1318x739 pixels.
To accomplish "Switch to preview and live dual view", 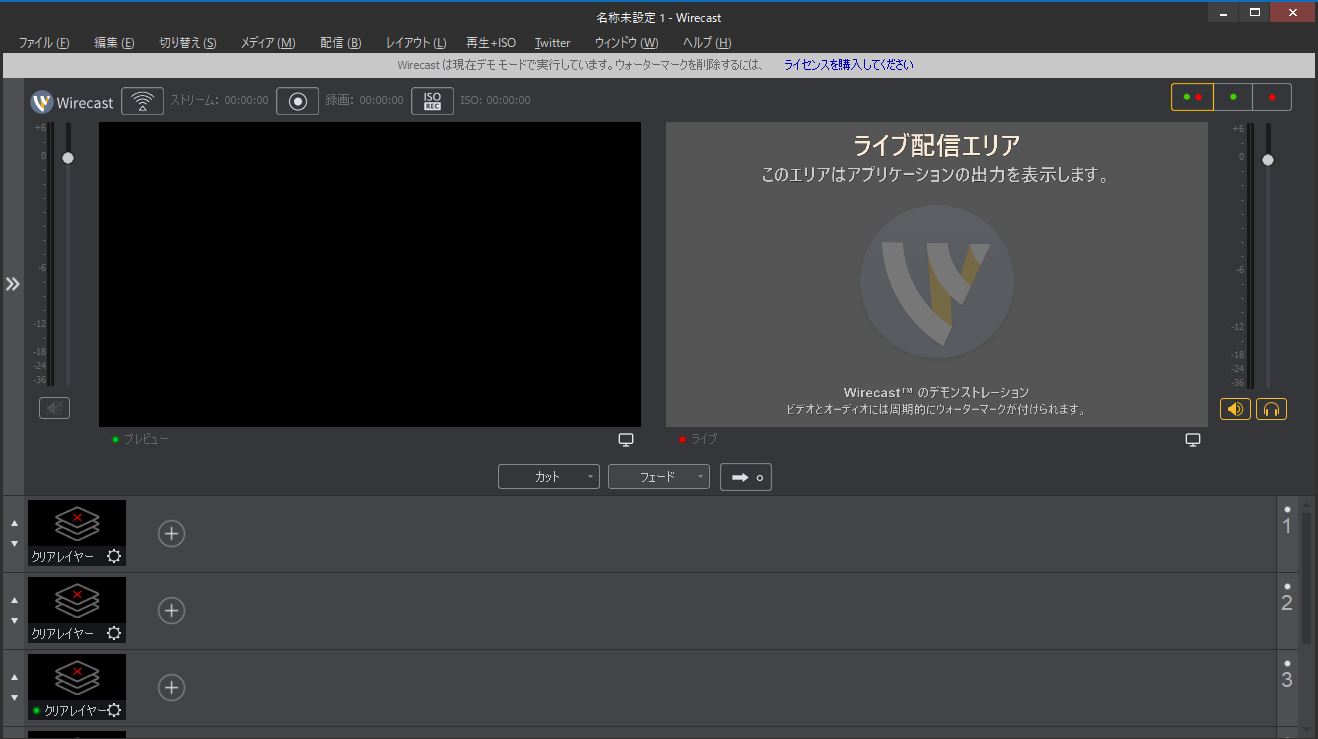I will point(1192,97).
